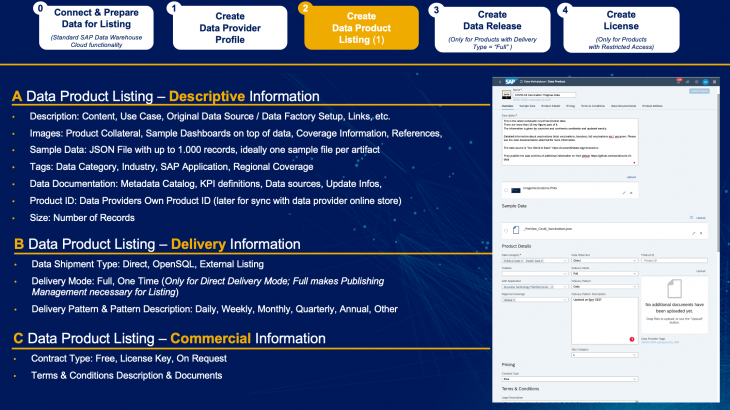Click the product Name input field
730x410 pixels.
[x=544, y=95]
